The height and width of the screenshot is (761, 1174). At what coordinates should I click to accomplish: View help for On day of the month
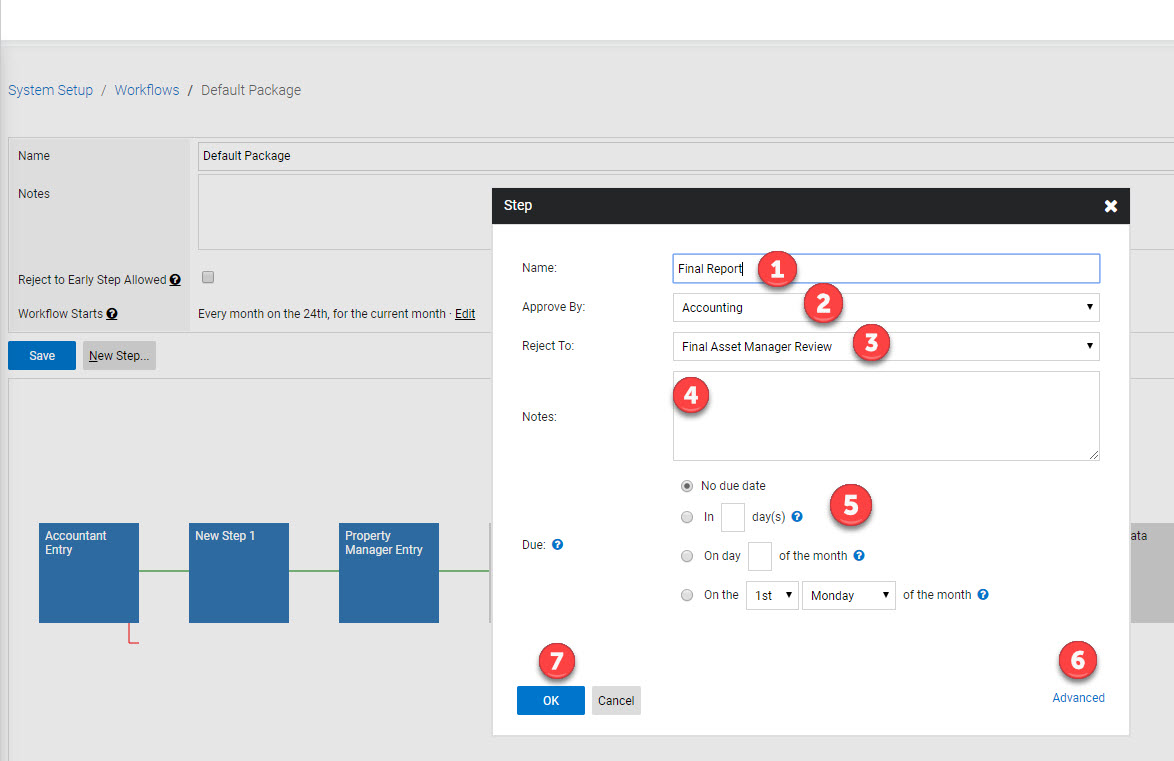click(x=859, y=555)
